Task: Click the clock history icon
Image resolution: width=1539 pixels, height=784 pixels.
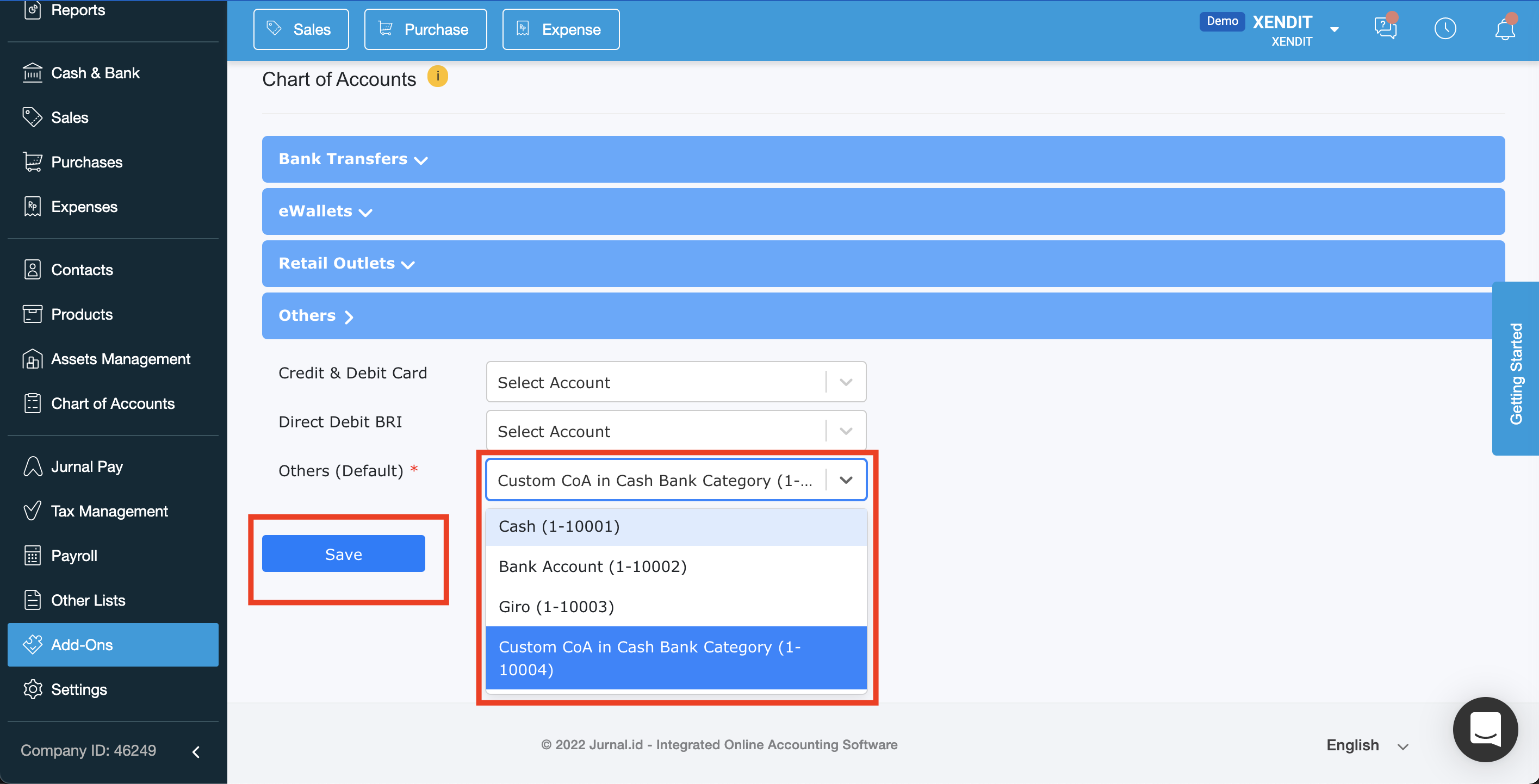Action: 1444,29
